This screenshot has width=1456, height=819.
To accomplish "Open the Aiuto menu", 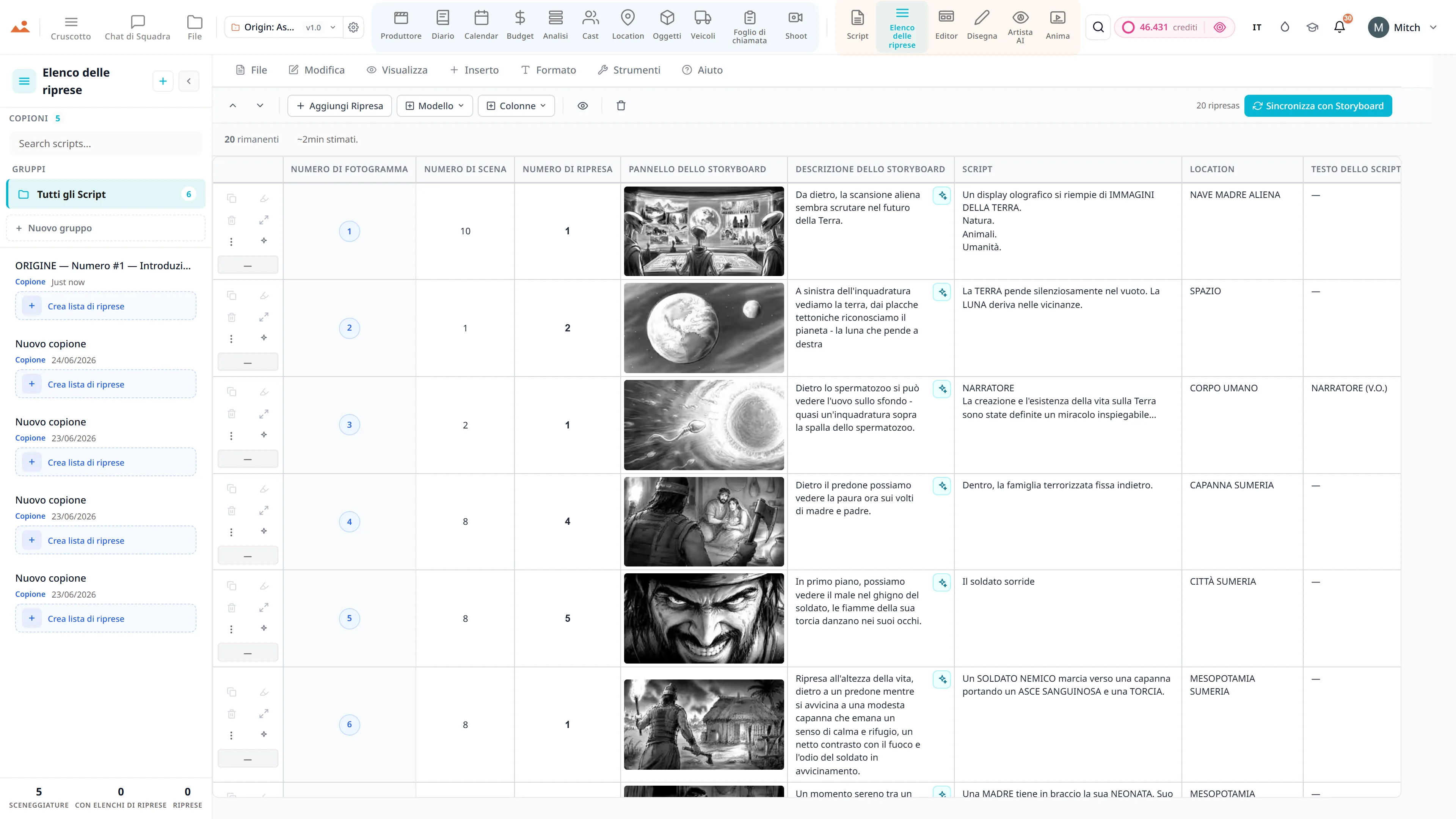I will (x=703, y=70).
